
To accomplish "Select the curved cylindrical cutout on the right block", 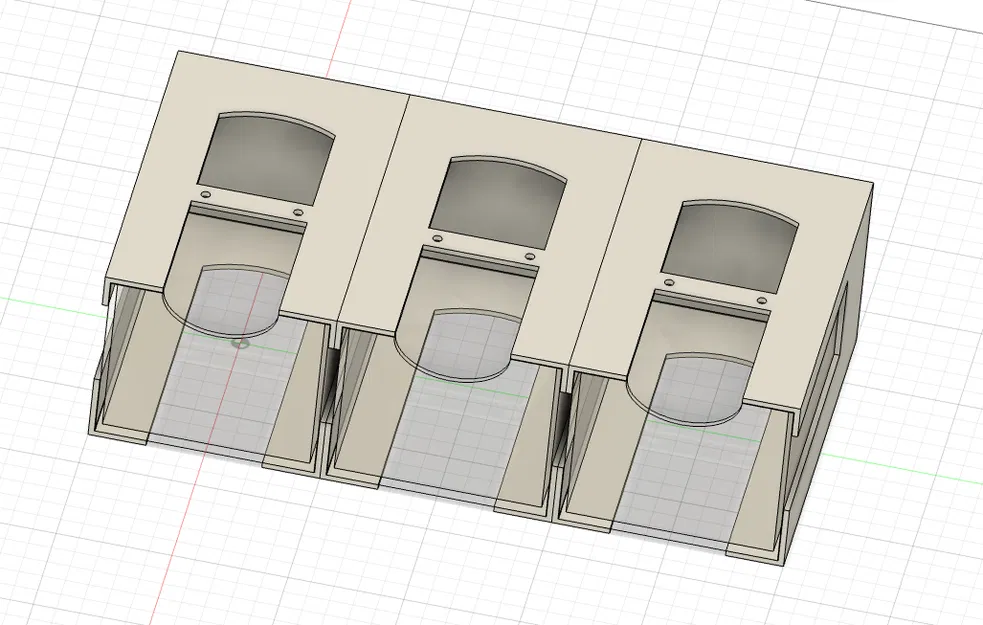I will tap(700, 385).
